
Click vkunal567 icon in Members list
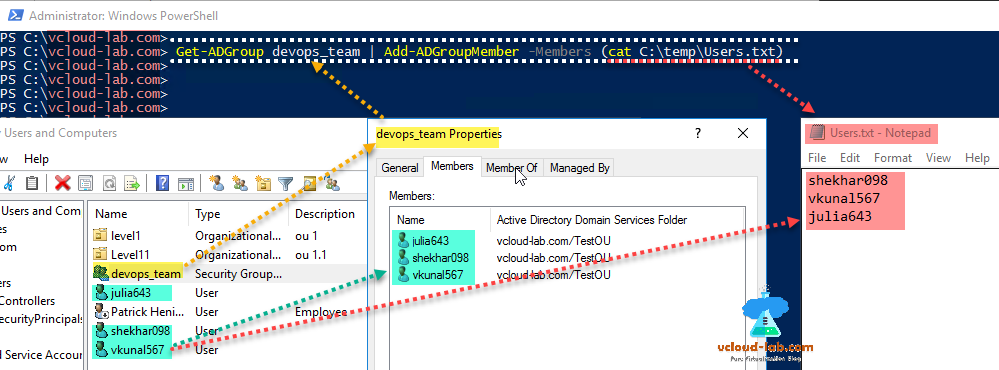click(x=403, y=274)
